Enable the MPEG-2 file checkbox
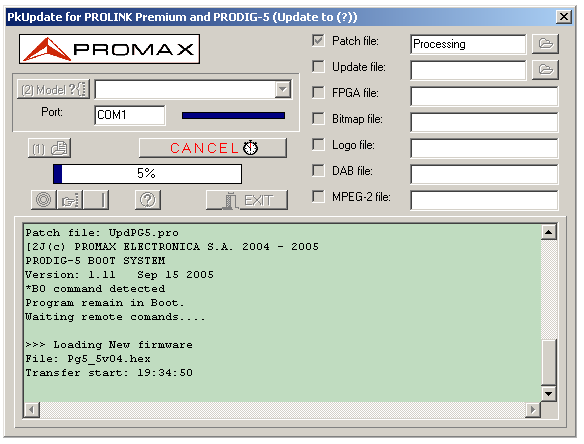The height and width of the screenshot is (444, 584). [x=318, y=196]
